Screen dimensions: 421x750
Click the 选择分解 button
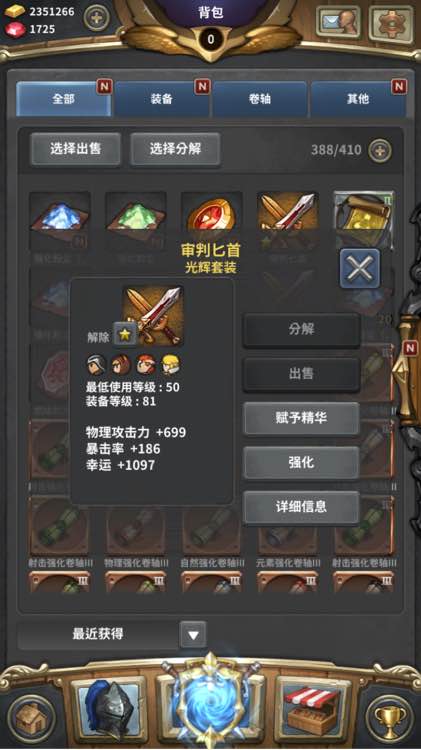[x=175, y=149]
